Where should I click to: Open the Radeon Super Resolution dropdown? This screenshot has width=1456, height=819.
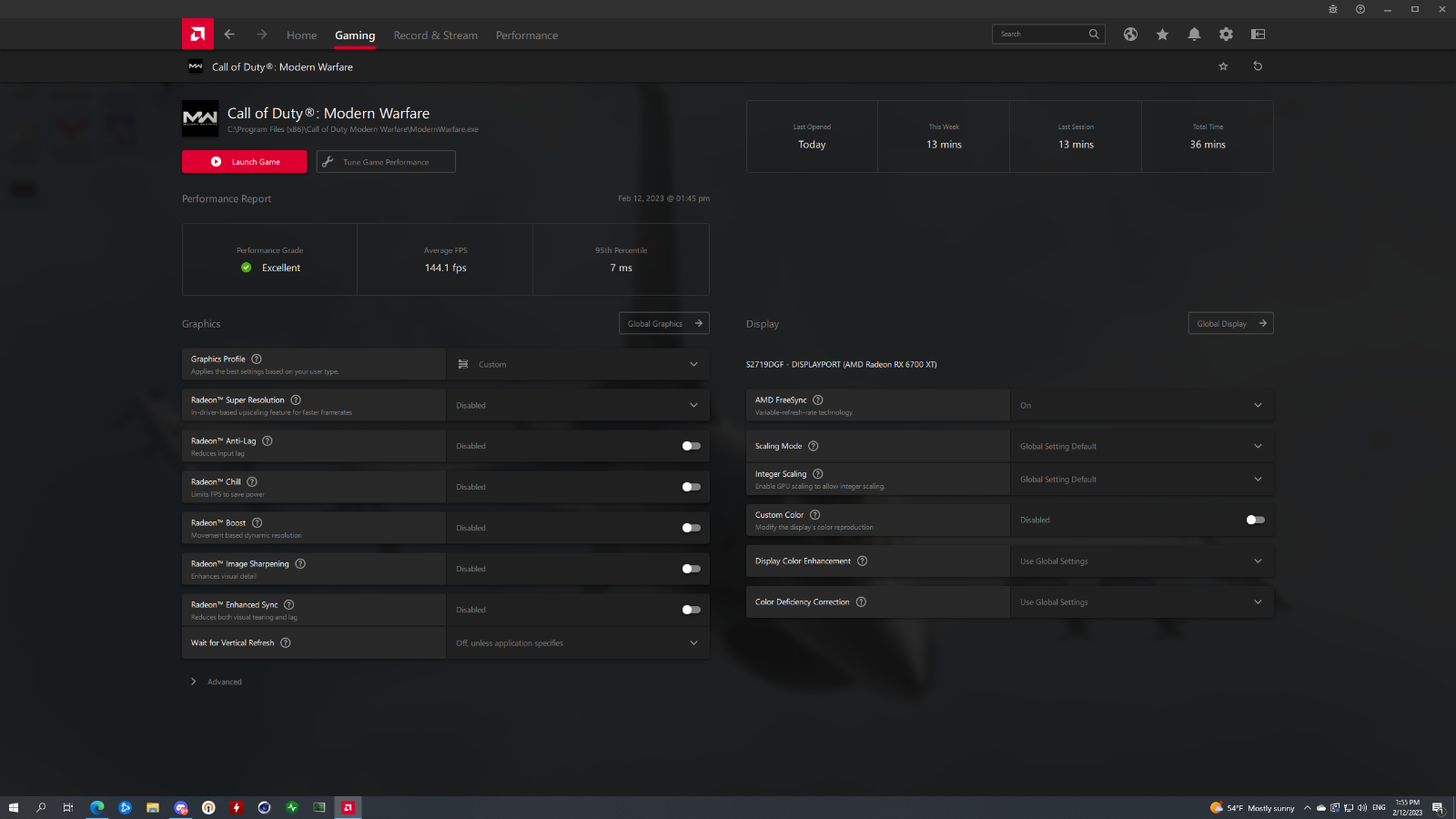click(578, 405)
